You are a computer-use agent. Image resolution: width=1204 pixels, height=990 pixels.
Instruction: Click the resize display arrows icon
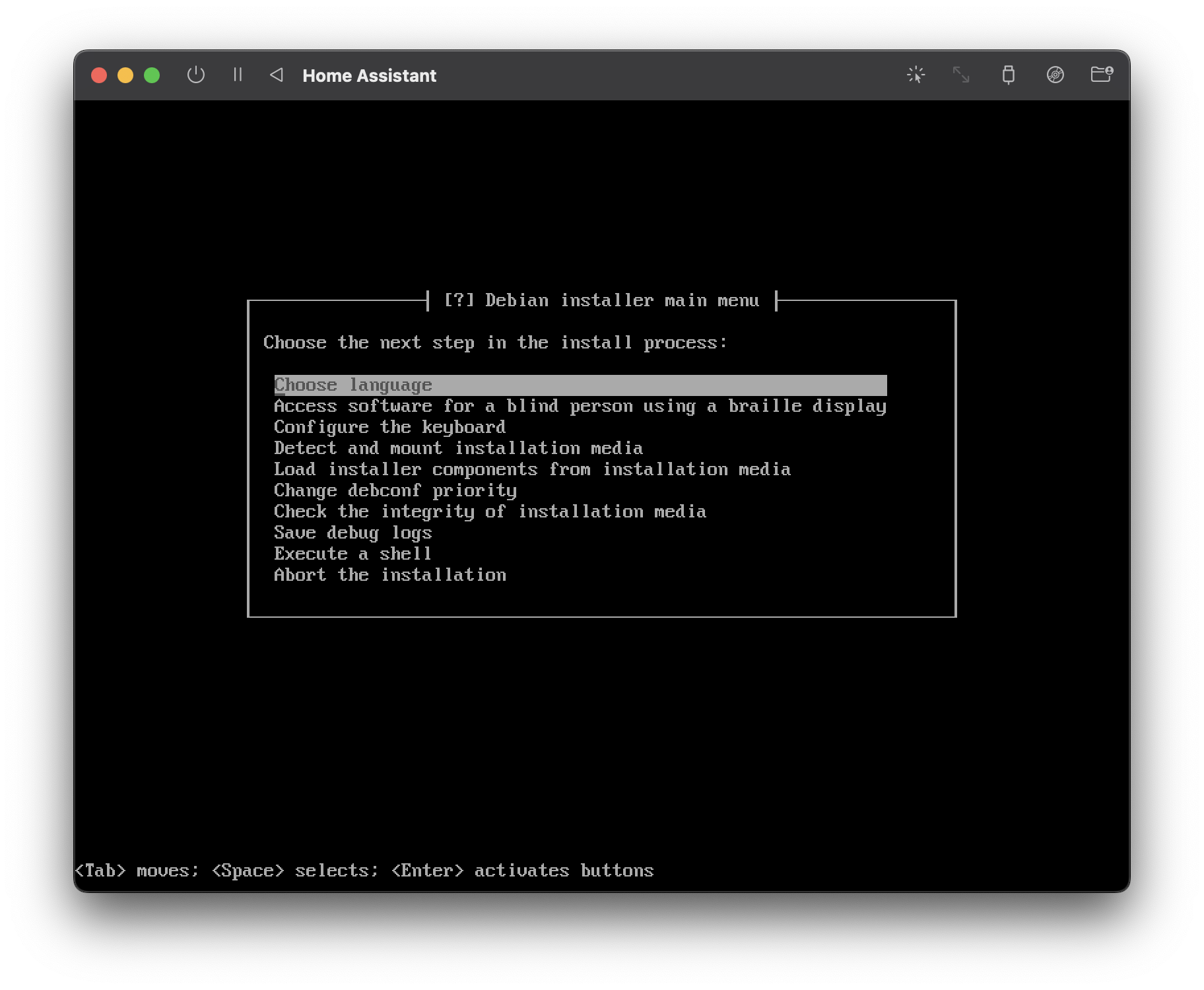pyautogui.click(x=961, y=75)
